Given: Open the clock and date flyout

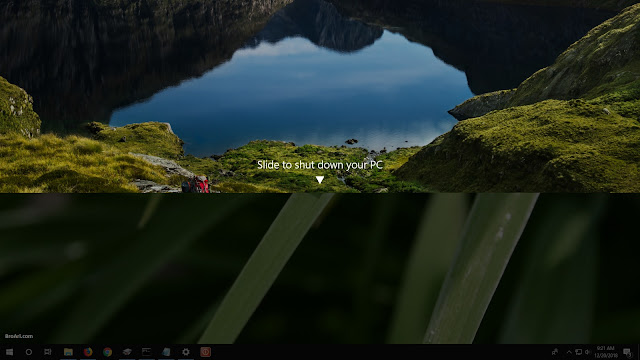Looking at the screenshot, I should (x=606, y=352).
